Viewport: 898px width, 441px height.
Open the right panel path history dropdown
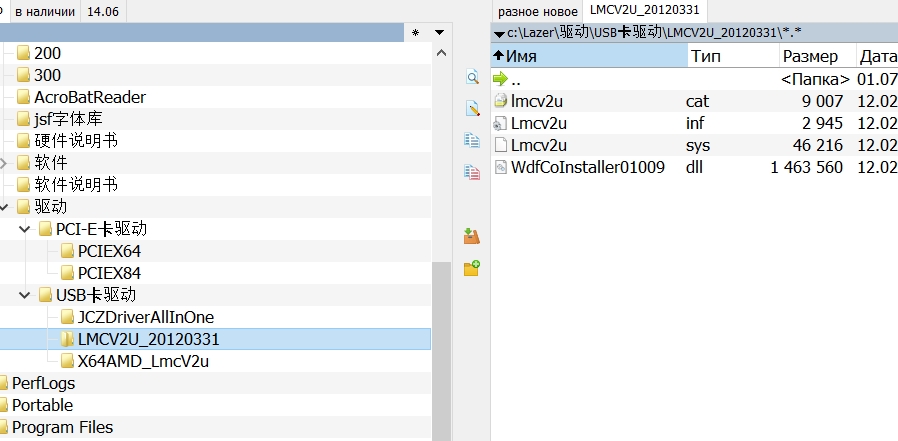(500, 33)
